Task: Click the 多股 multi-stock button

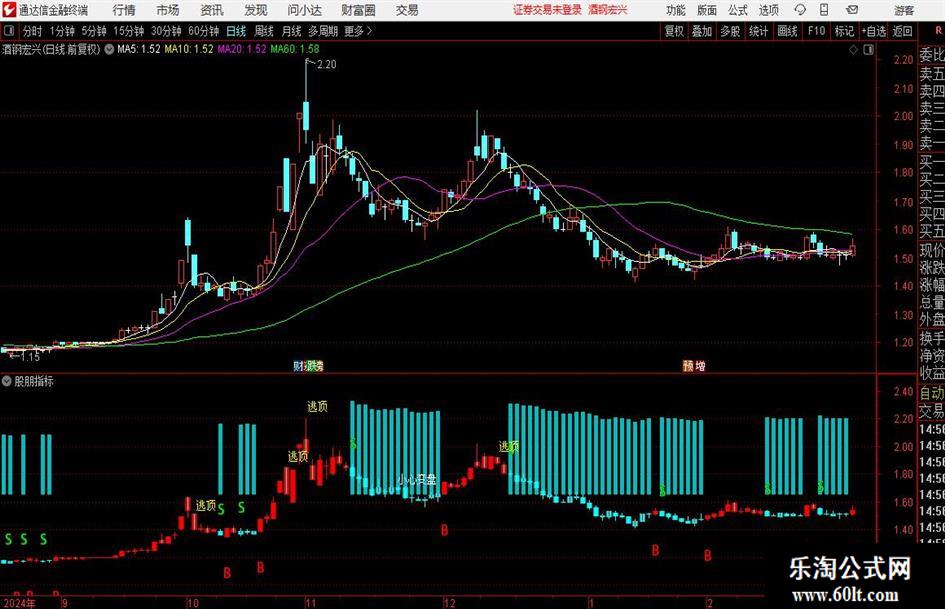Action: point(730,31)
